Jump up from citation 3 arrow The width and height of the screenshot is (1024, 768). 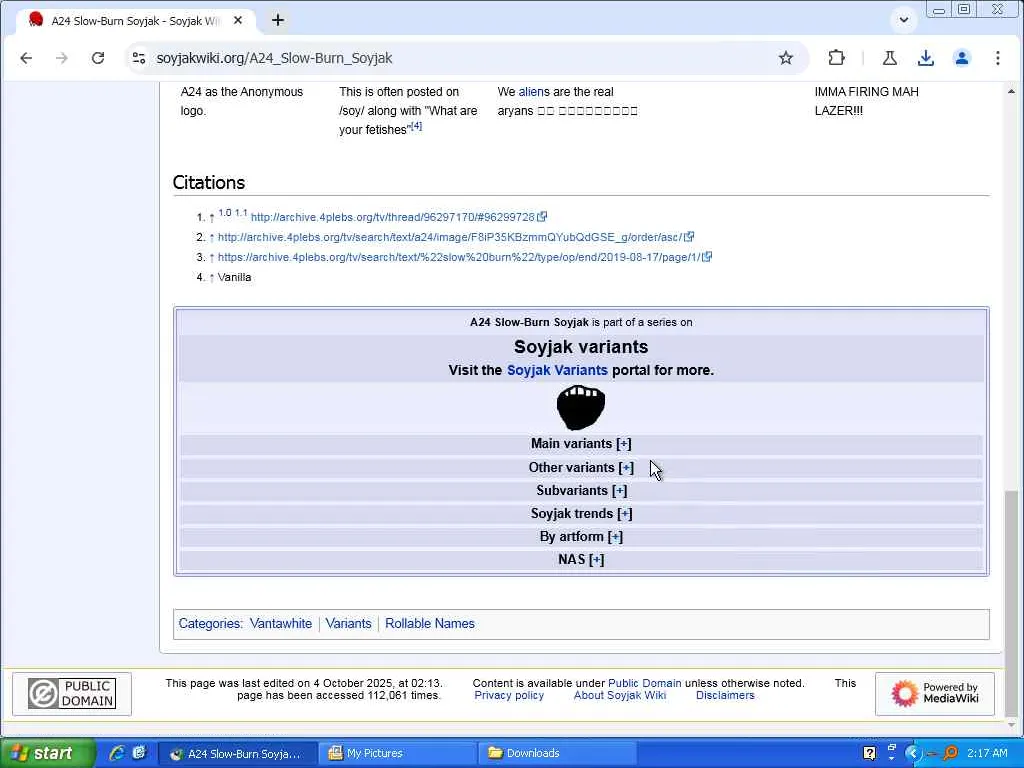tap(212, 258)
